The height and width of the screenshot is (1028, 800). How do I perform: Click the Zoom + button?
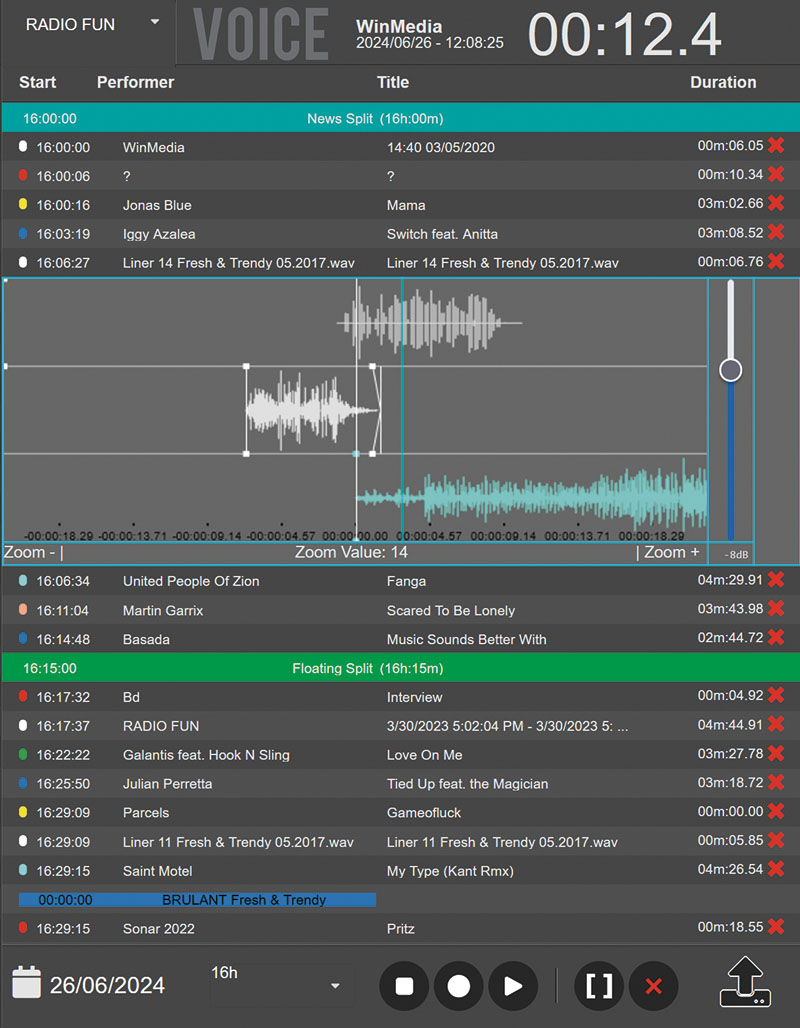coord(671,552)
